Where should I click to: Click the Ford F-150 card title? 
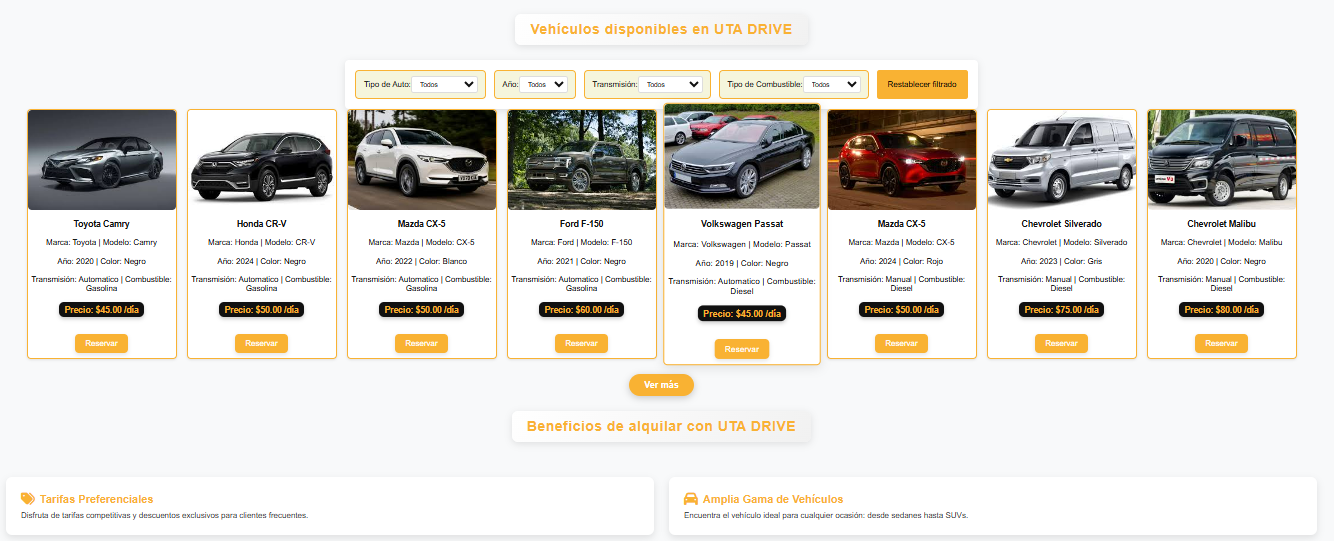(x=581, y=224)
